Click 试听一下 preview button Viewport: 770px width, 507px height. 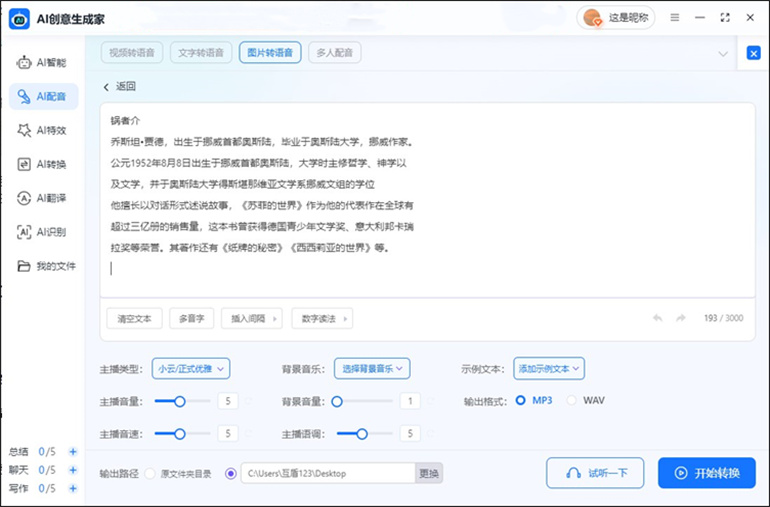point(595,473)
